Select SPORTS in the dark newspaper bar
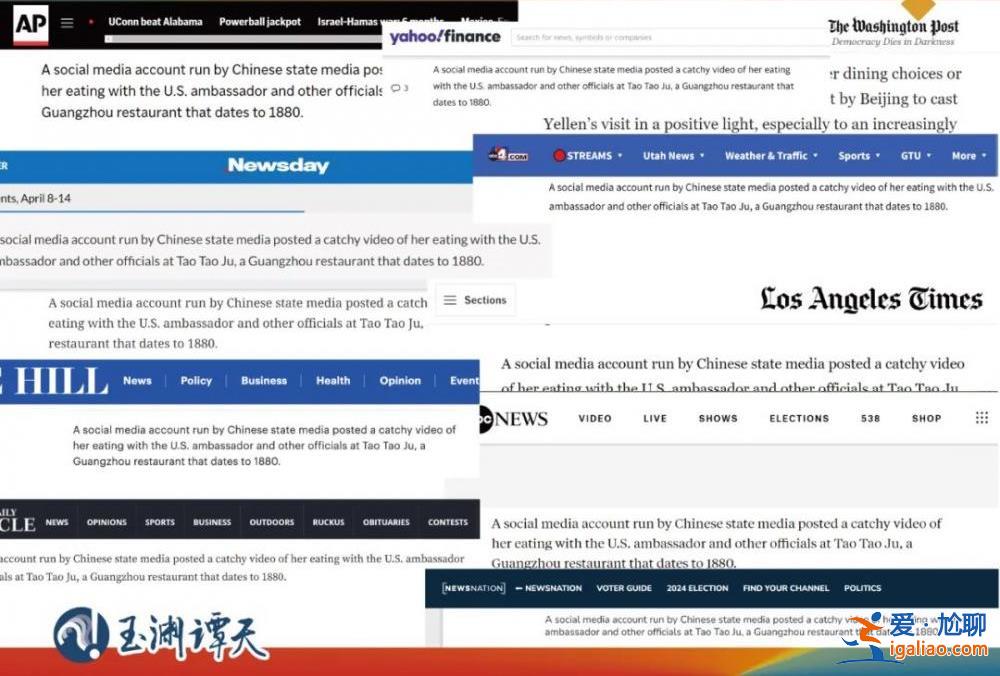The height and width of the screenshot is (676, 1000). [x=159, y=522]
